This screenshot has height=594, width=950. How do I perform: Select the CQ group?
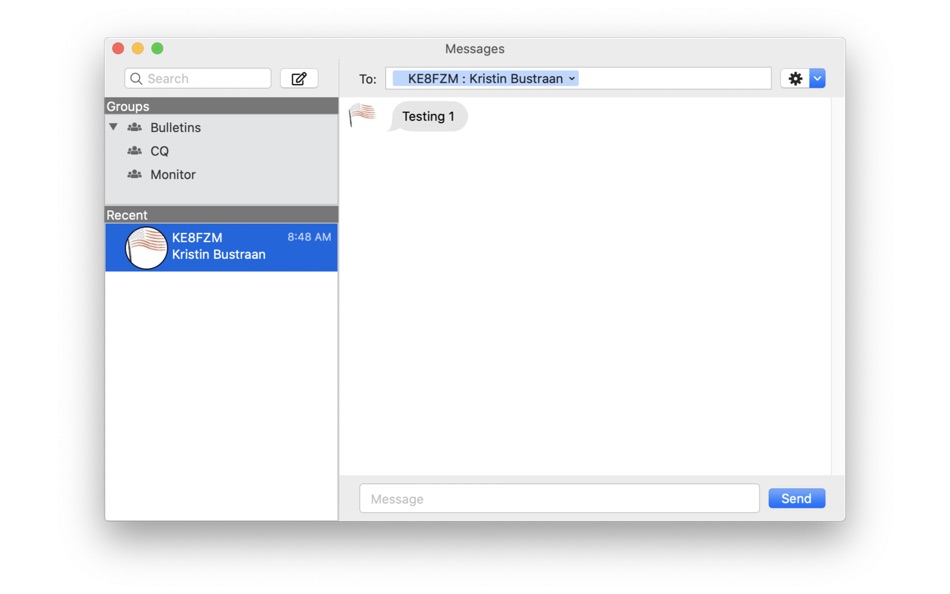[160, 151]
